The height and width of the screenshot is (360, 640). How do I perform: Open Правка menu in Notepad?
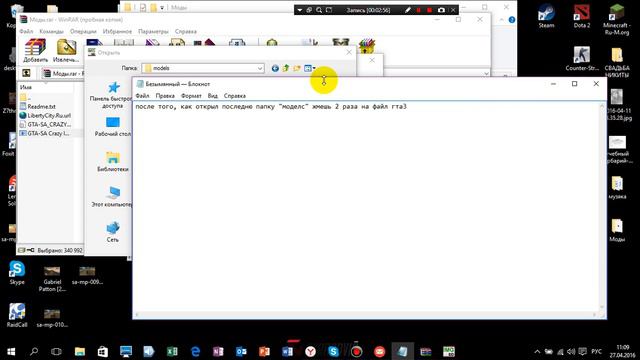tap(165, 96)
